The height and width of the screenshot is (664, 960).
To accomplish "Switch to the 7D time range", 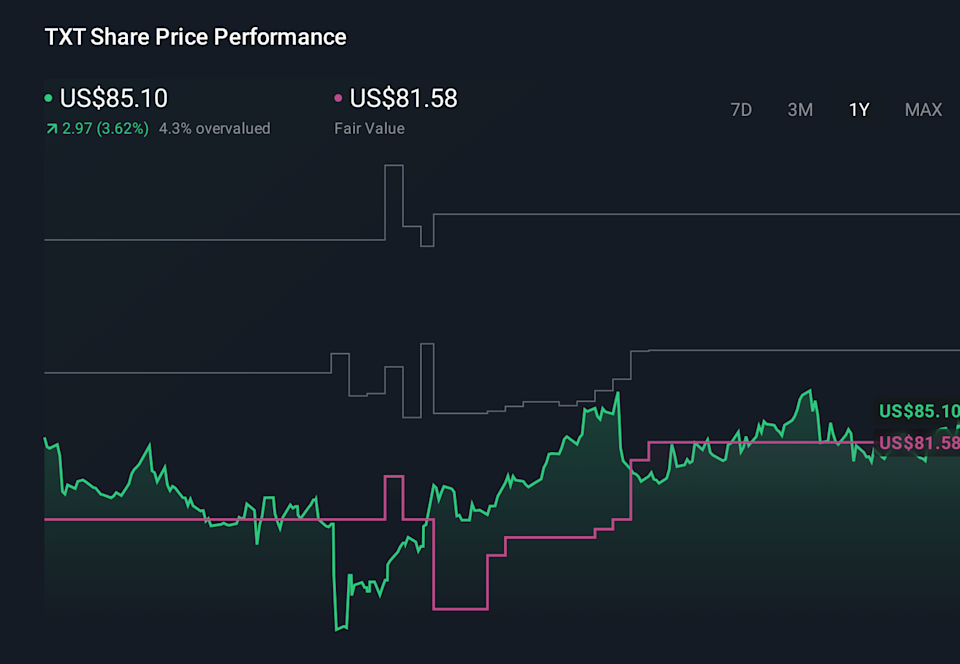I will point(741,110).
